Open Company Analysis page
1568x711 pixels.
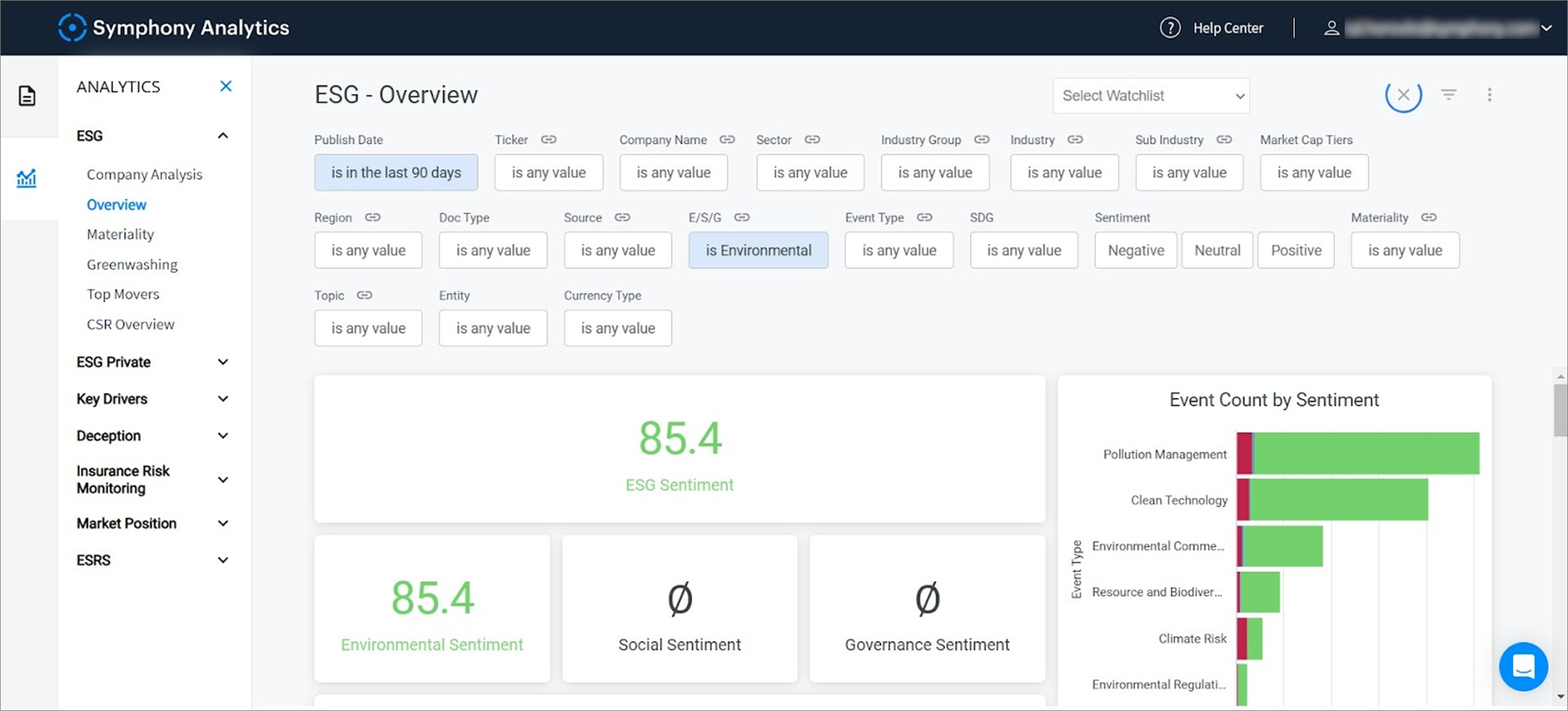tap(144, 174)
